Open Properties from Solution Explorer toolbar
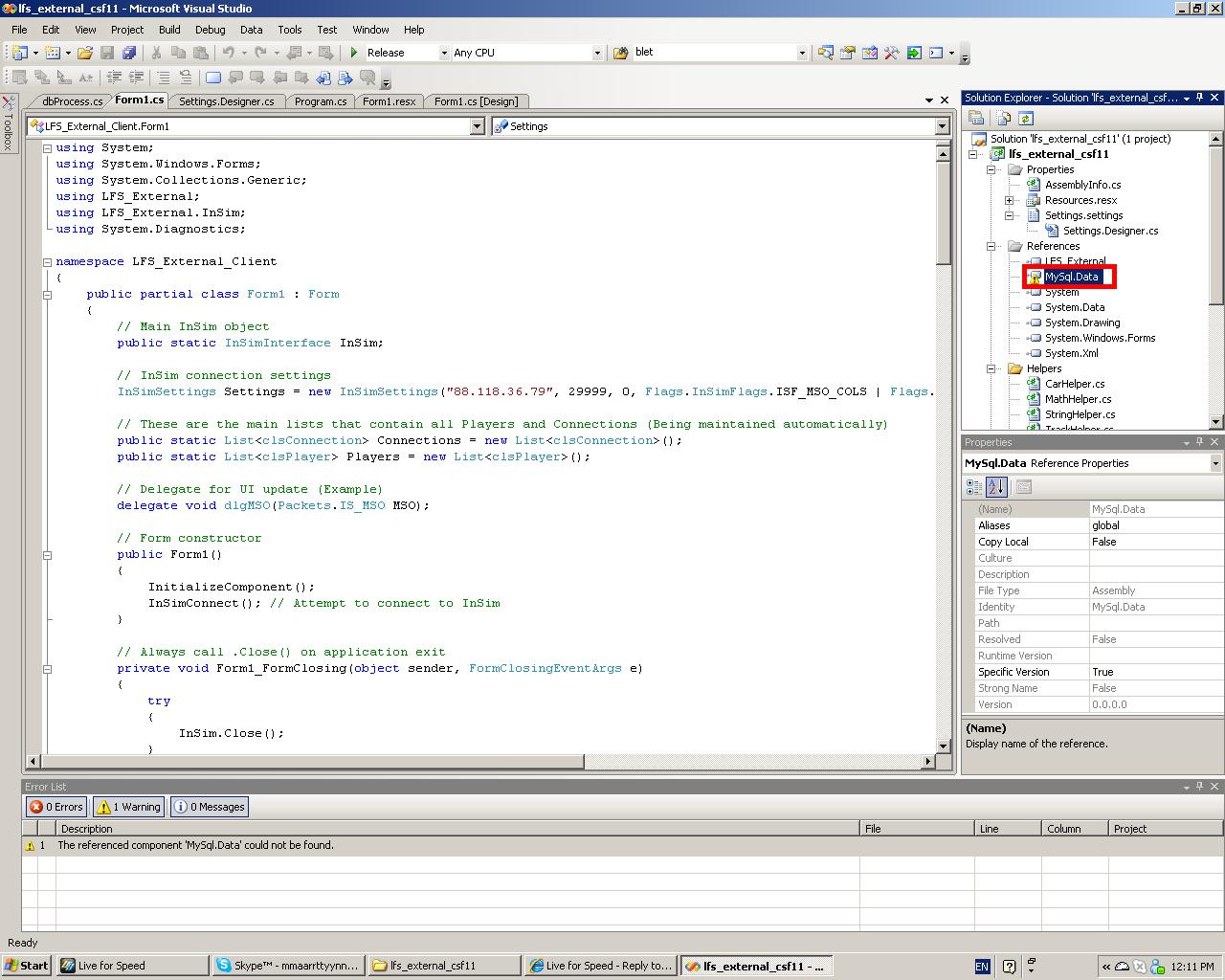The image size is (1225, 980). pos(976,118)
